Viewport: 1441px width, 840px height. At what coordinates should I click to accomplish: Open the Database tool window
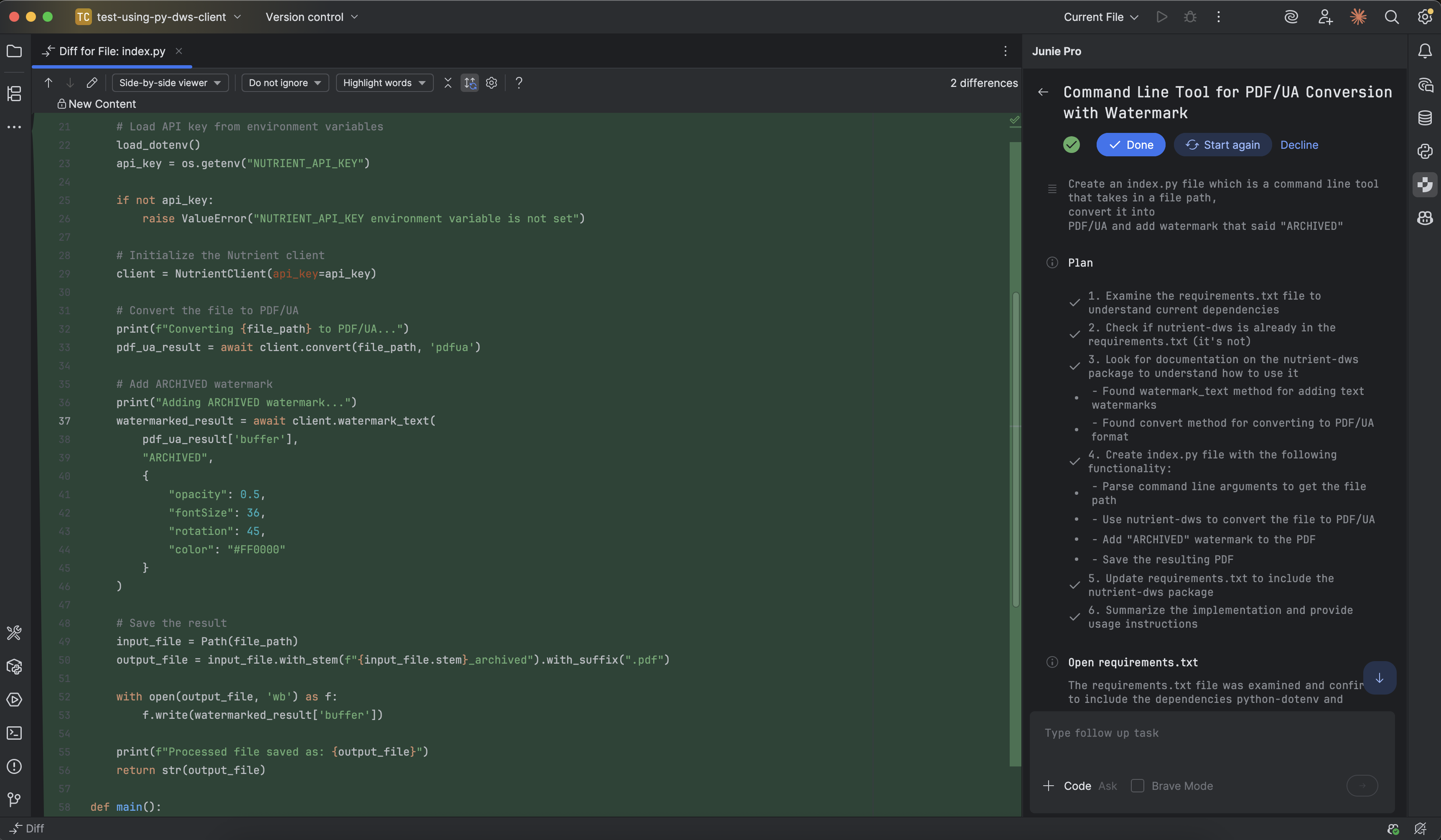1425,118
